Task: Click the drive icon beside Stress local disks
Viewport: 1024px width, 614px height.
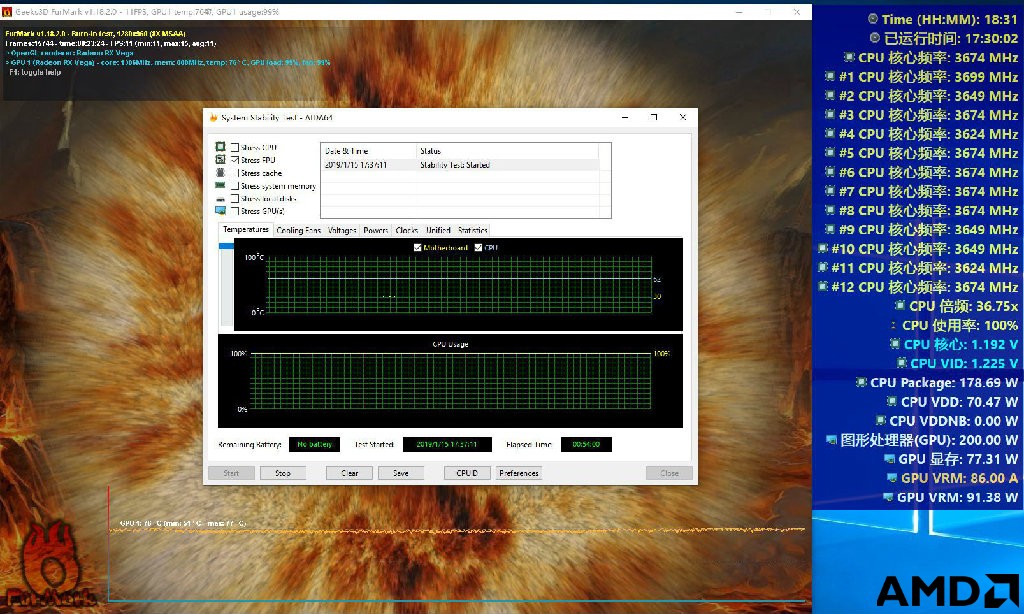Action: (x=220, y=199)
